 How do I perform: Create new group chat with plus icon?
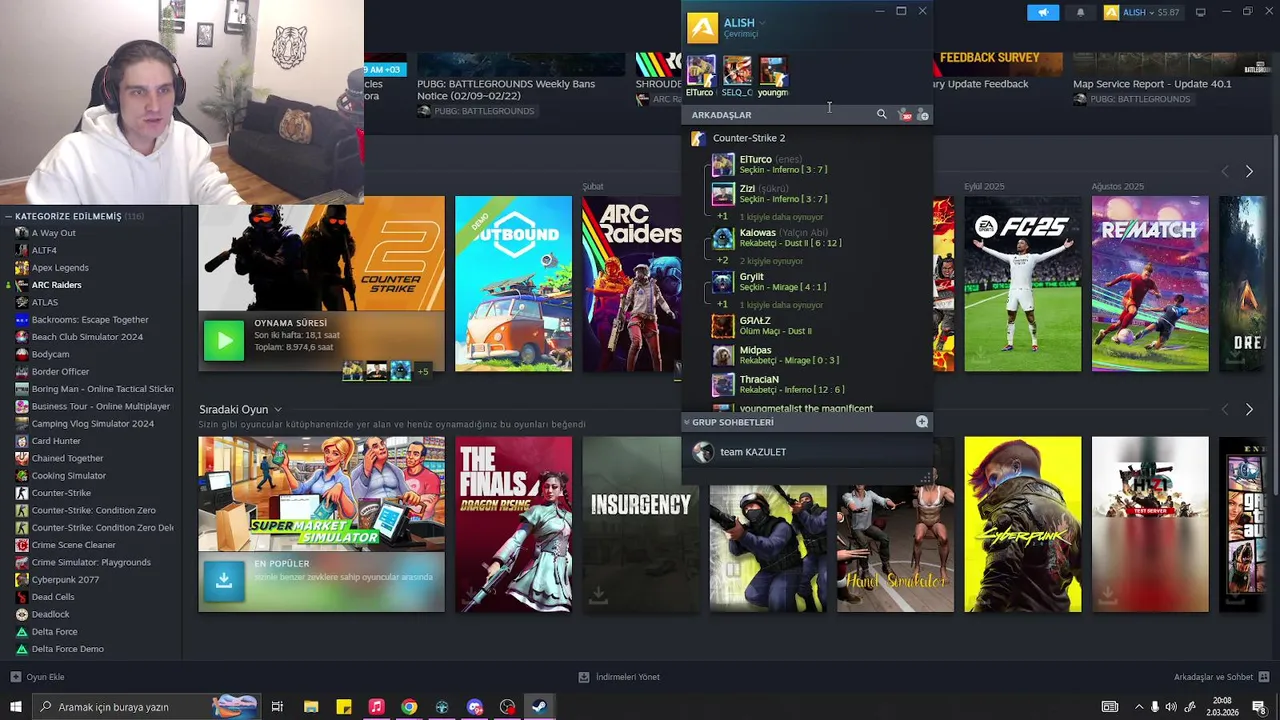922,422
